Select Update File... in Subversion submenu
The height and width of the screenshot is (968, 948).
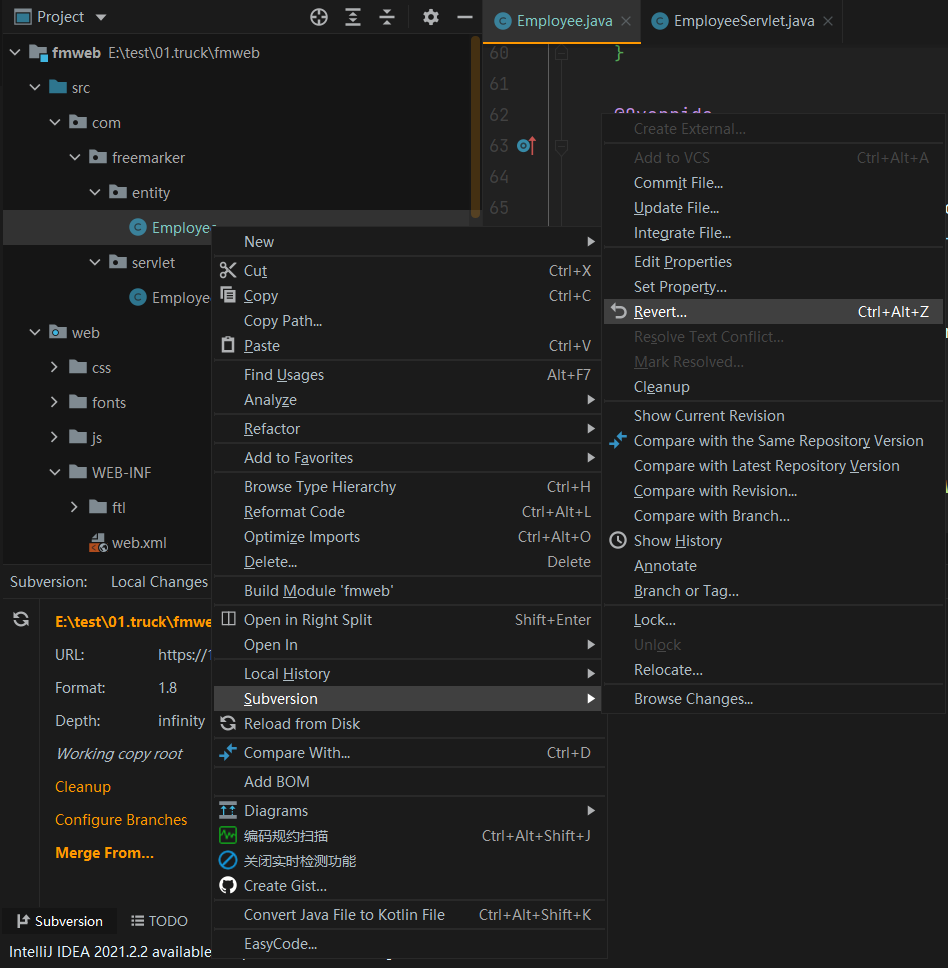[x=773, y=208]
